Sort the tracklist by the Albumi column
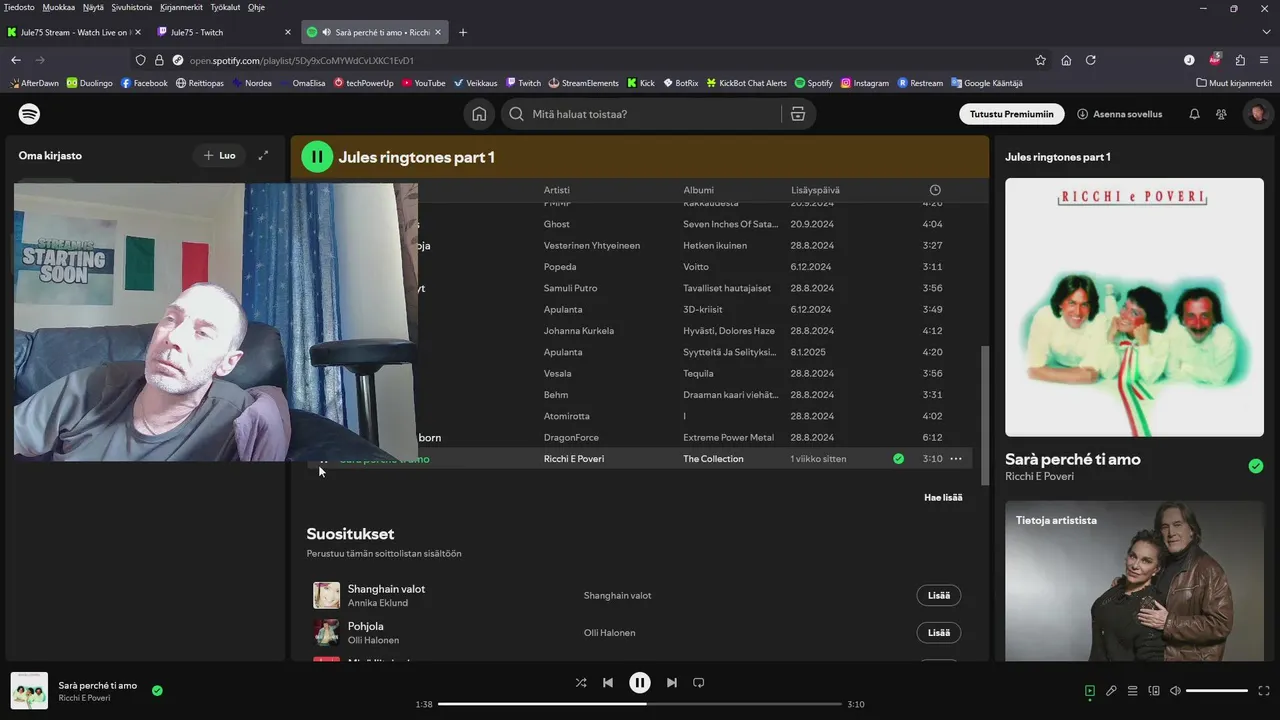 click(x=699, y=190)
